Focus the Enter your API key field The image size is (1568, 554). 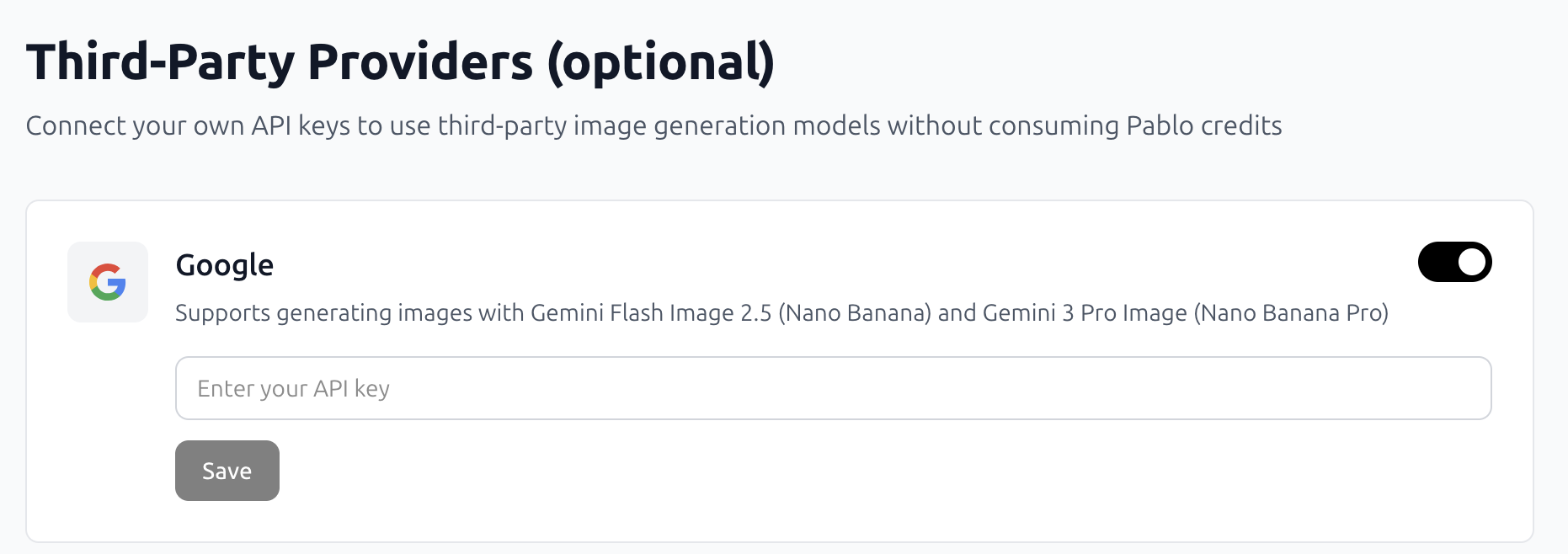tap(832, 388)
